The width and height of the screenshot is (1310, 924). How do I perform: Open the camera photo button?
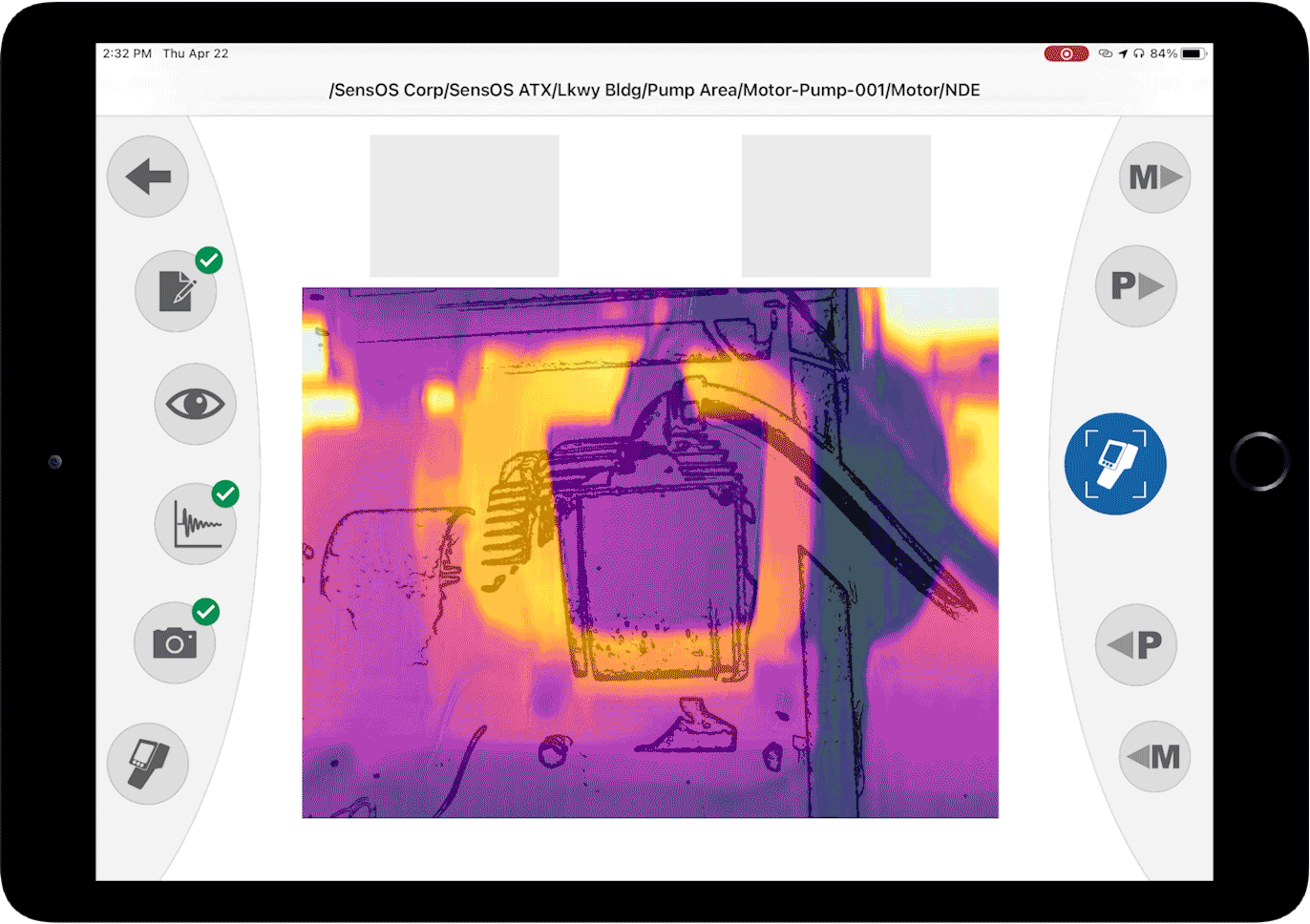(x=175, y=642)
